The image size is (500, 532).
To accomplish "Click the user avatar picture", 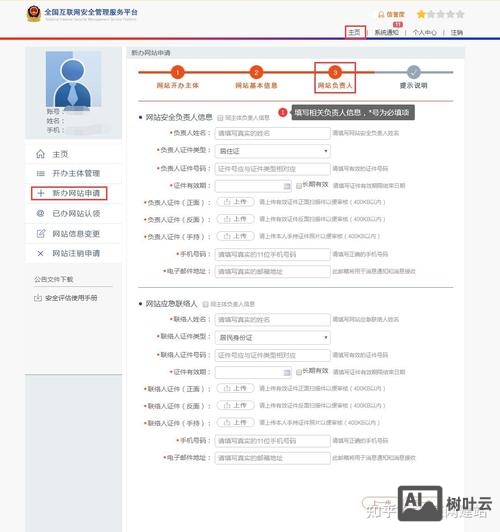I will coord(73,79).
